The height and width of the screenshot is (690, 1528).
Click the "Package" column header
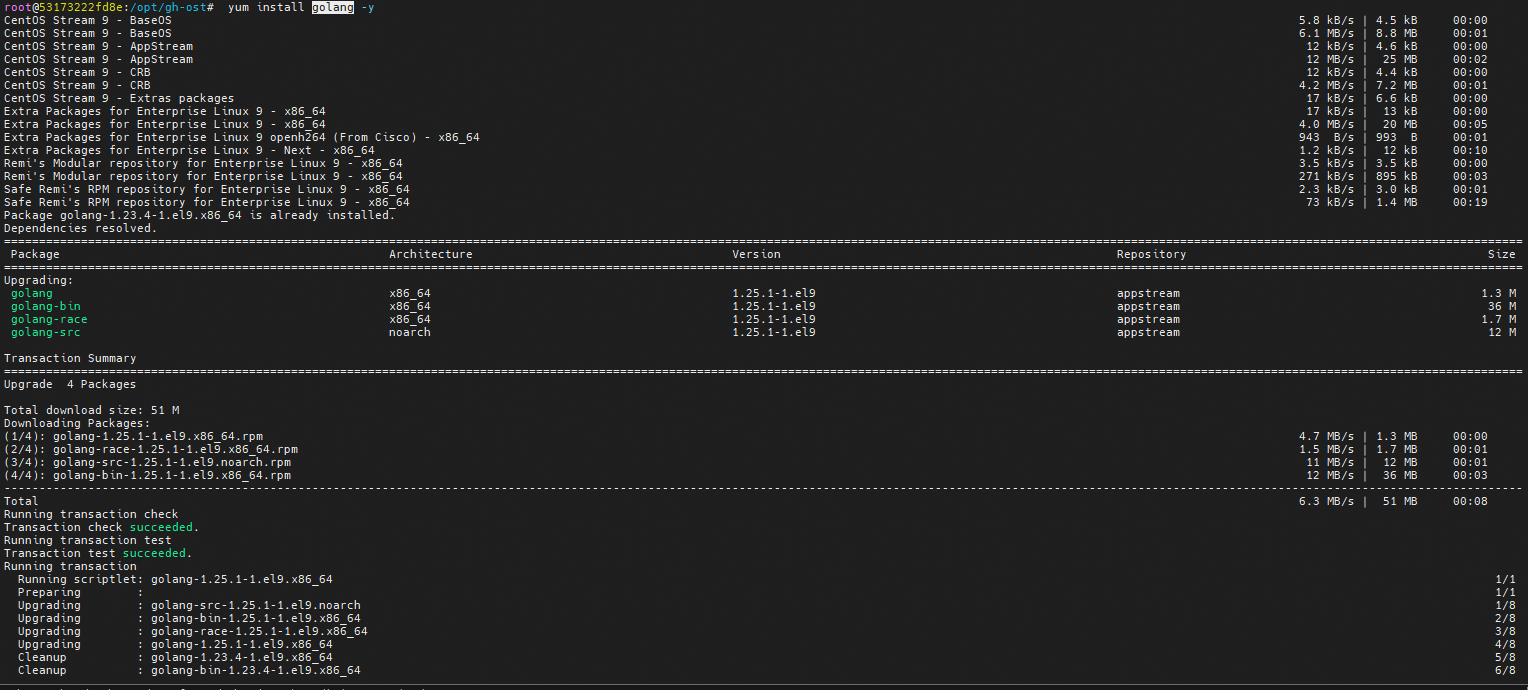click(x=35, y=254)
